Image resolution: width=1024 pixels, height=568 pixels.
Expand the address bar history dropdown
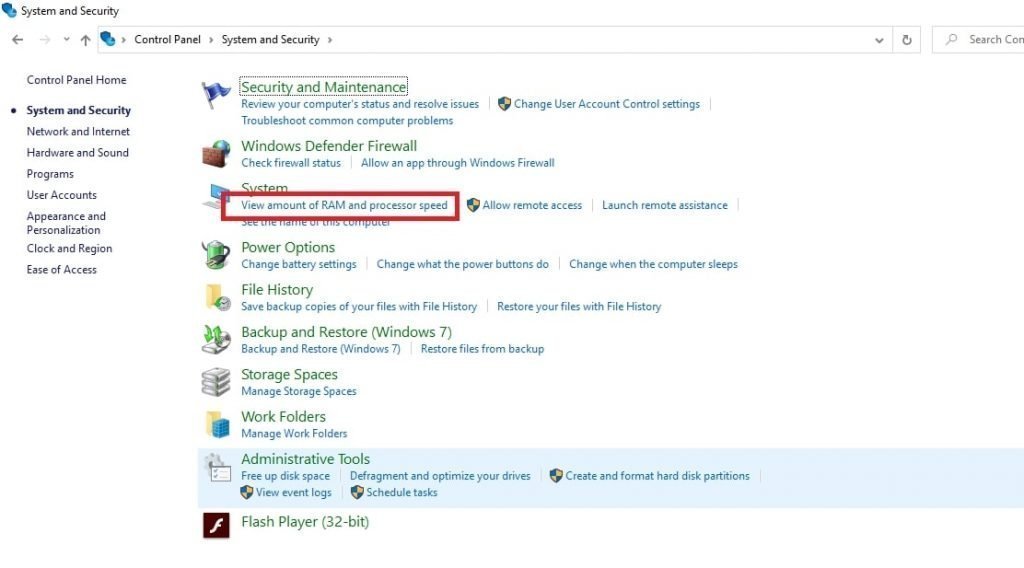pos(879,40)
